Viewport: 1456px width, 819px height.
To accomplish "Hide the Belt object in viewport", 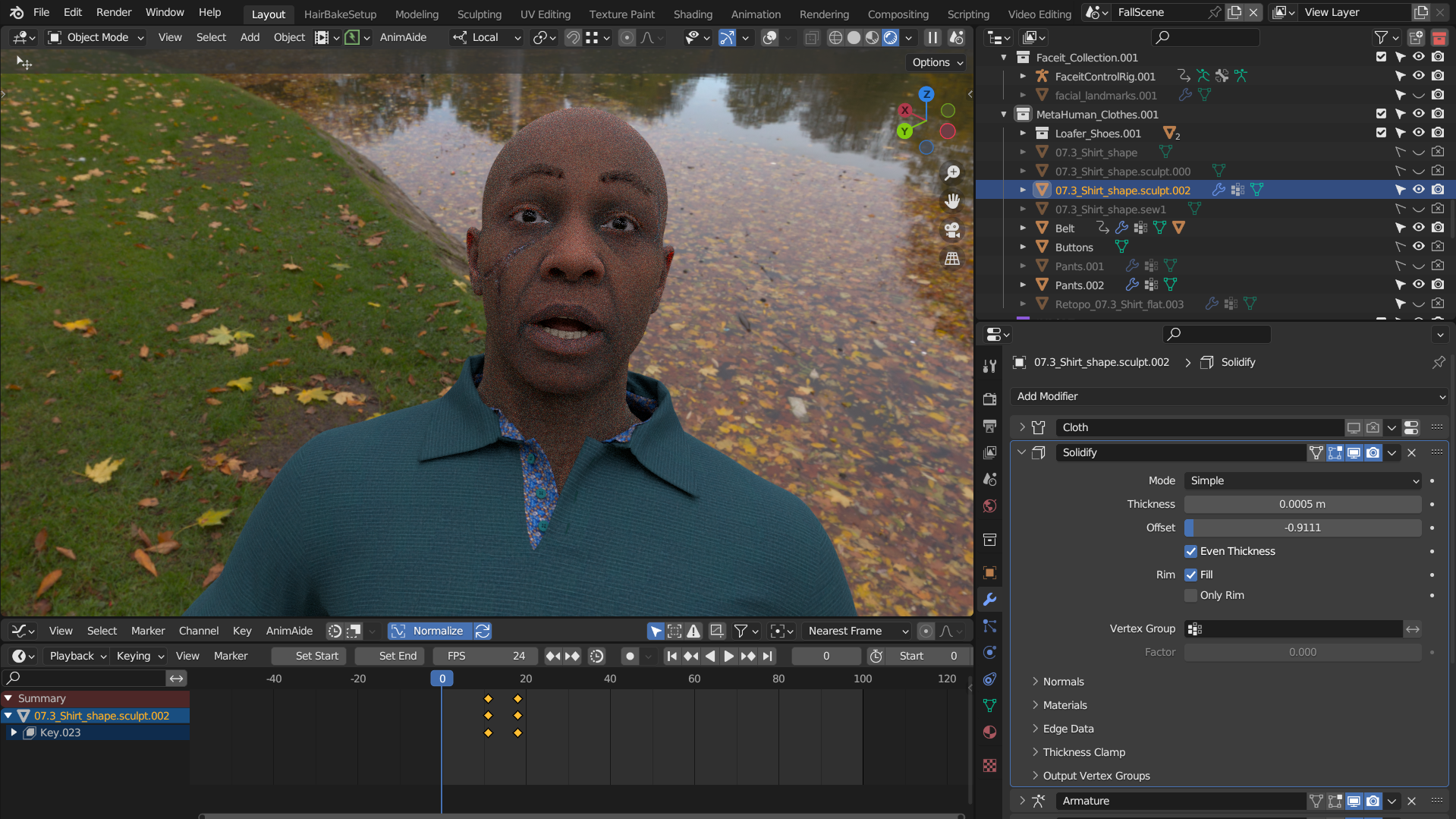I will coord(1418,228).
